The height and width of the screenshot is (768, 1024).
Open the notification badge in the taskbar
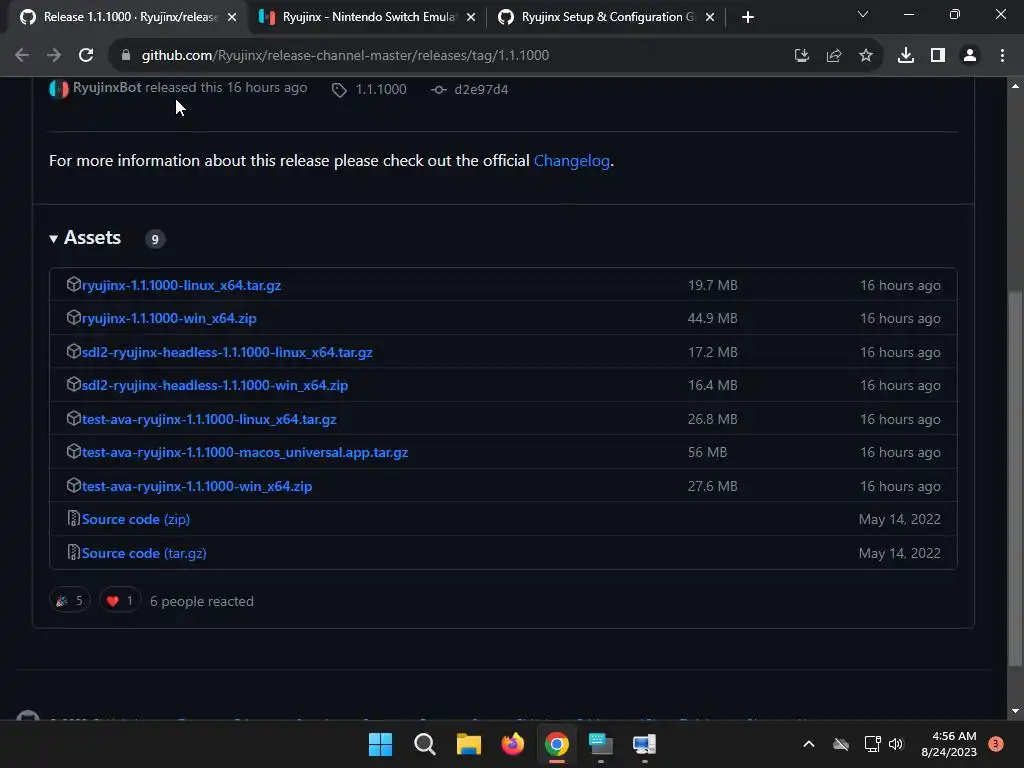coord(995,743)
